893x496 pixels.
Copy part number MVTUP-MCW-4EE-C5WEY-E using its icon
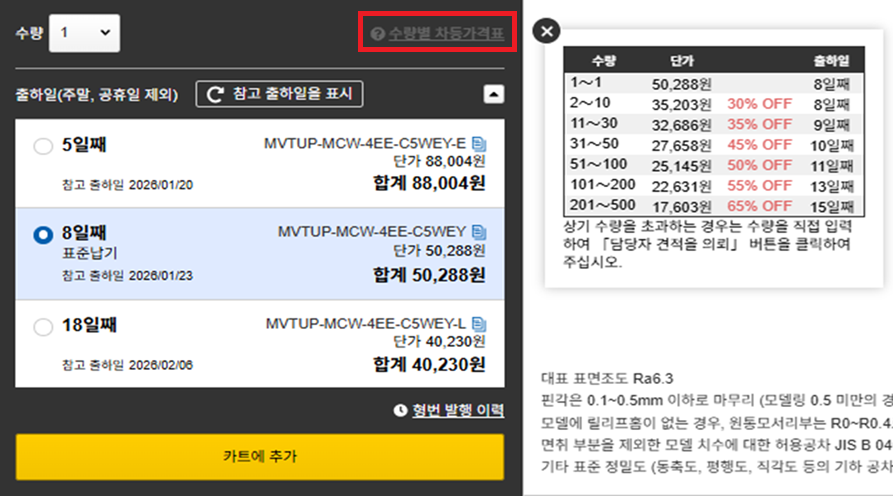point(478,143)
